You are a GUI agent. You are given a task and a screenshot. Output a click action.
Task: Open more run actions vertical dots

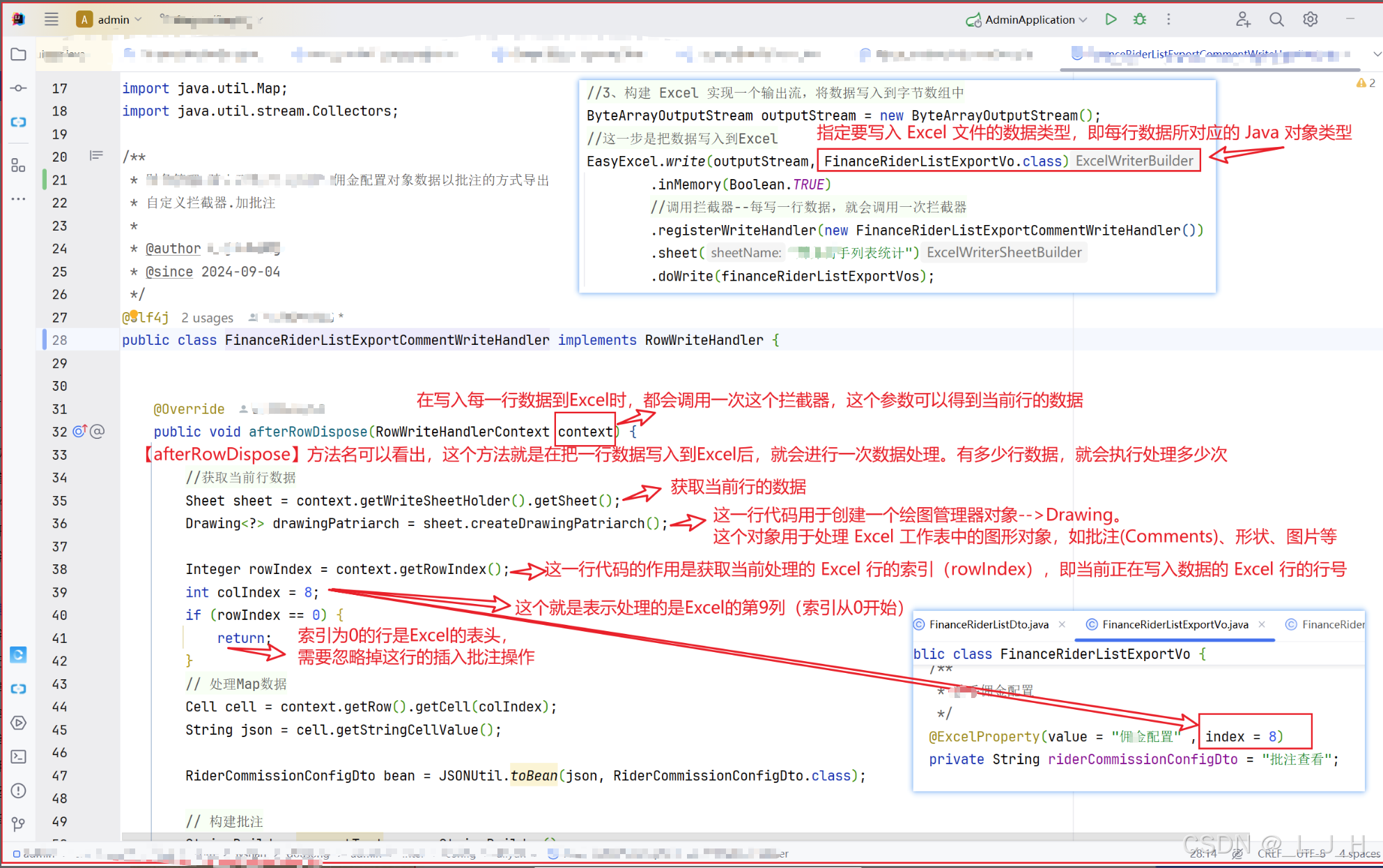click(x=1168, y=20)
